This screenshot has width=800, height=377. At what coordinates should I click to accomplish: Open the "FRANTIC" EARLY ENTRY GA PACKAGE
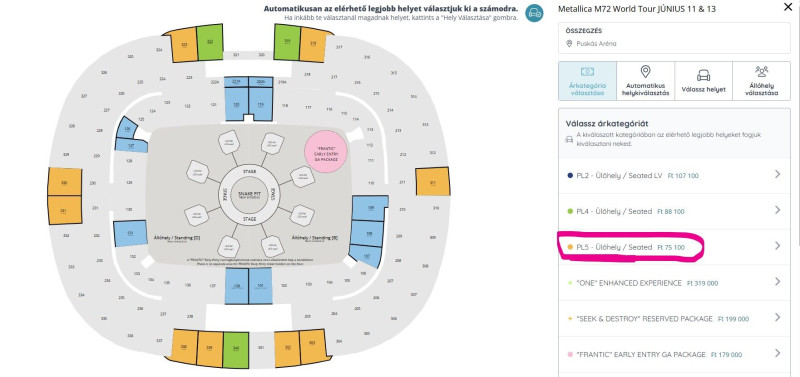click(674, 354)
